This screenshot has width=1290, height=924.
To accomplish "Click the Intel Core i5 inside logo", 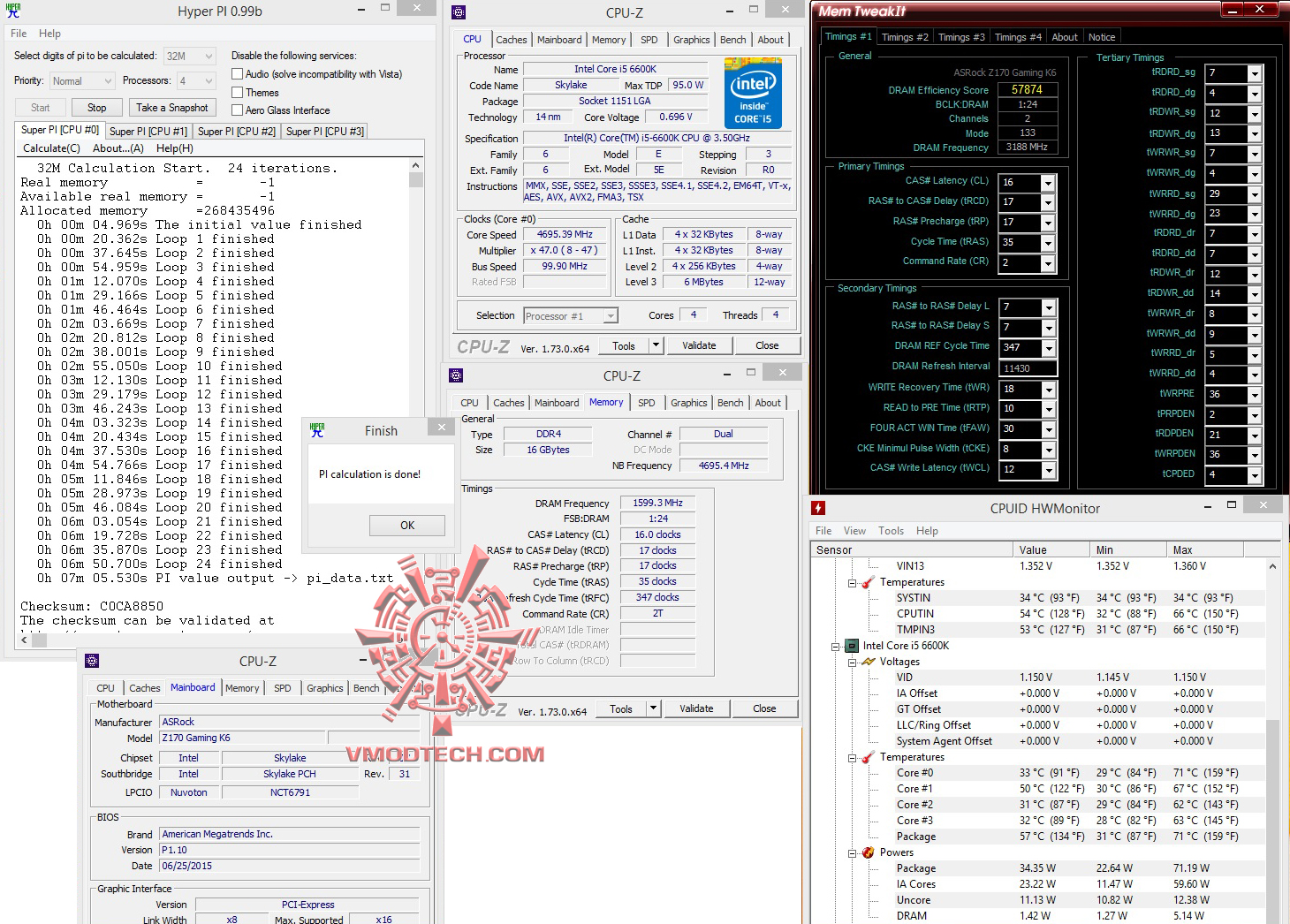I will coord(753,93).
